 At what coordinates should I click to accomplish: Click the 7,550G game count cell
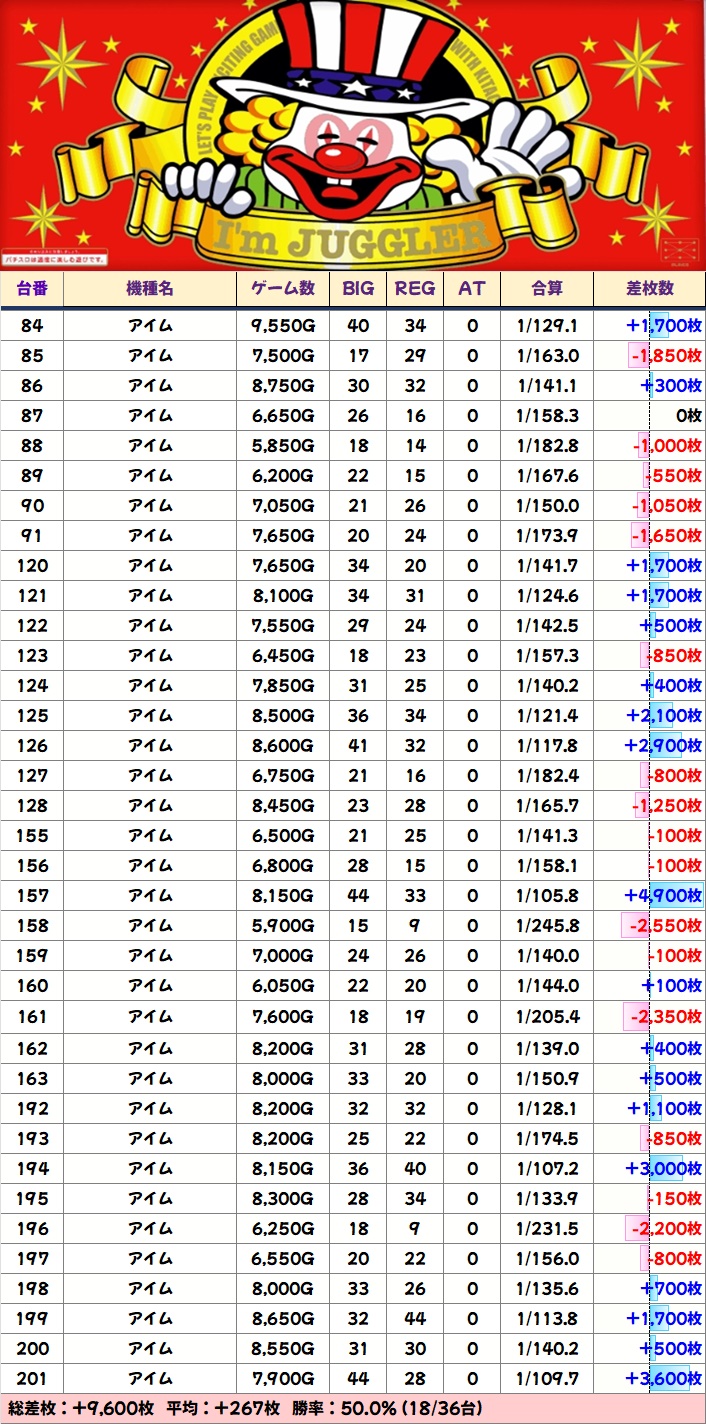coord(283,626)
